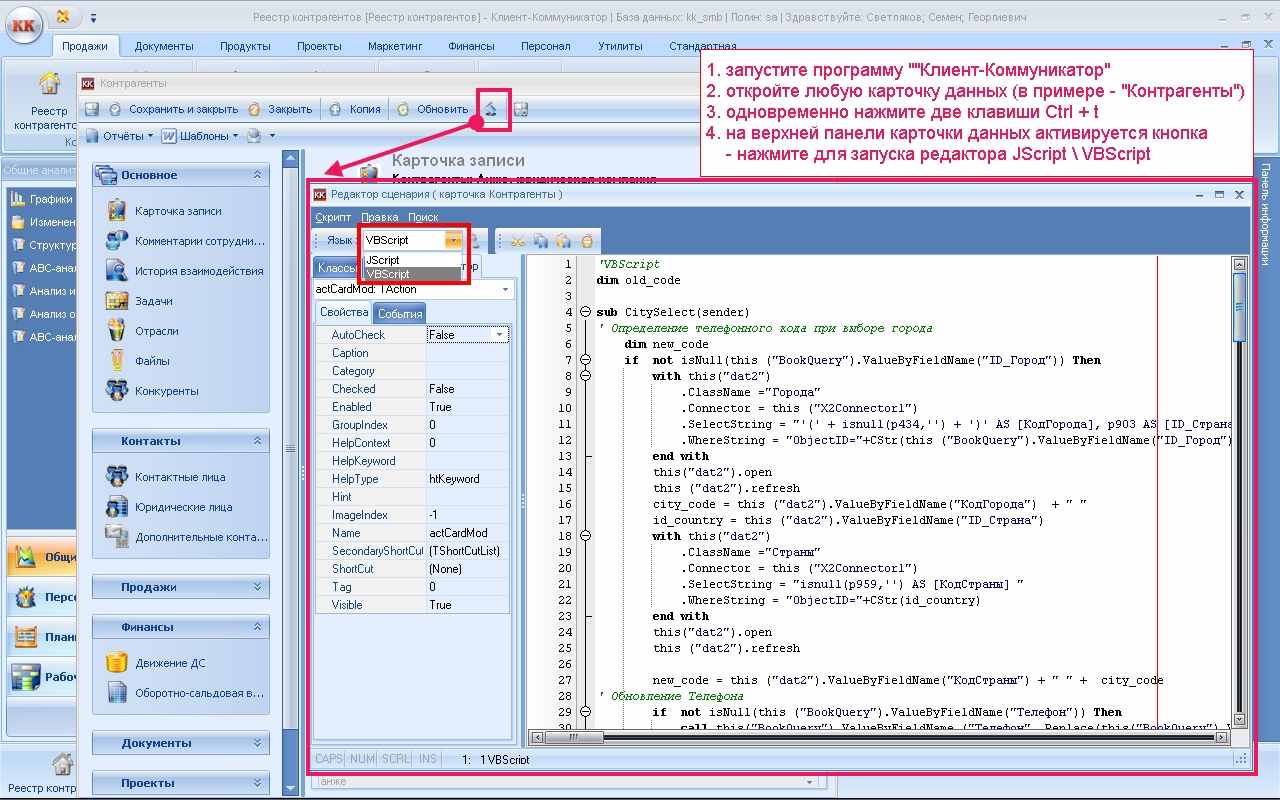
Task: Click the Enabled property value True
Action: [x=467, y=407]
